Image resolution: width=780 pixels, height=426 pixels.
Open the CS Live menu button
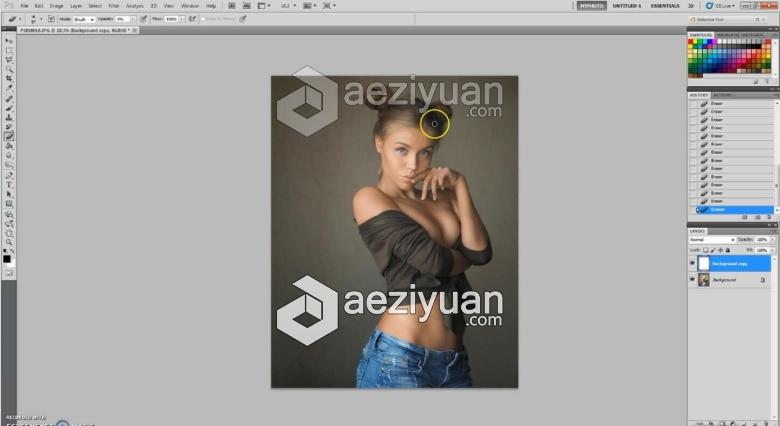pyautogui.click(x=720, y=6)
